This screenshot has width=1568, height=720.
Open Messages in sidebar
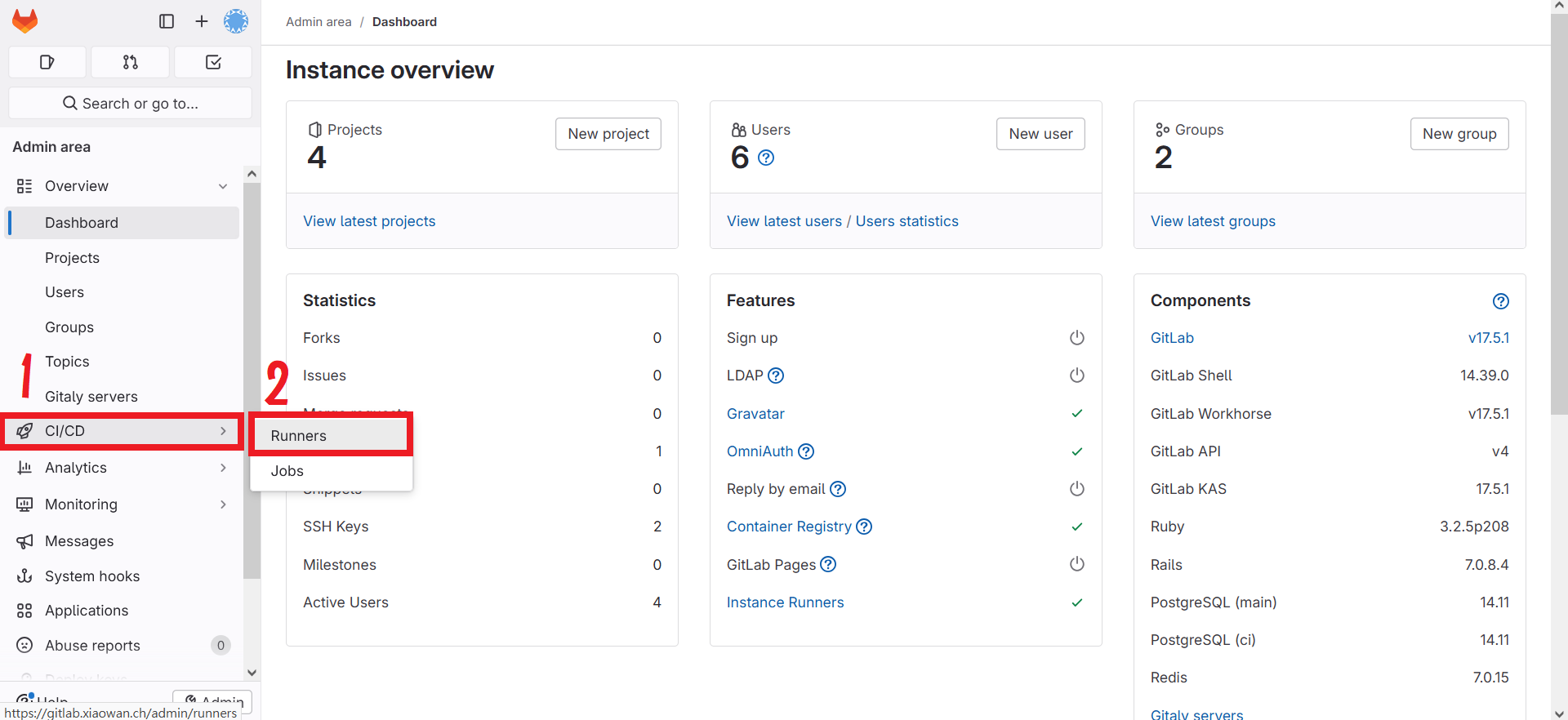122,541
